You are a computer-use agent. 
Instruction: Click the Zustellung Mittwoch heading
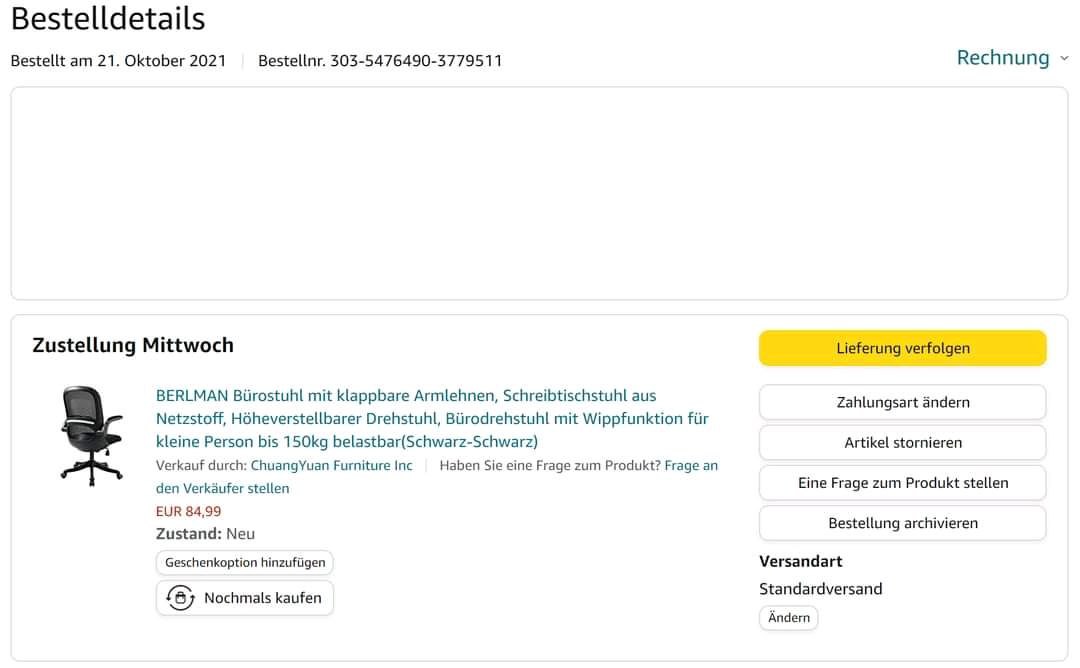click(133, 345)
